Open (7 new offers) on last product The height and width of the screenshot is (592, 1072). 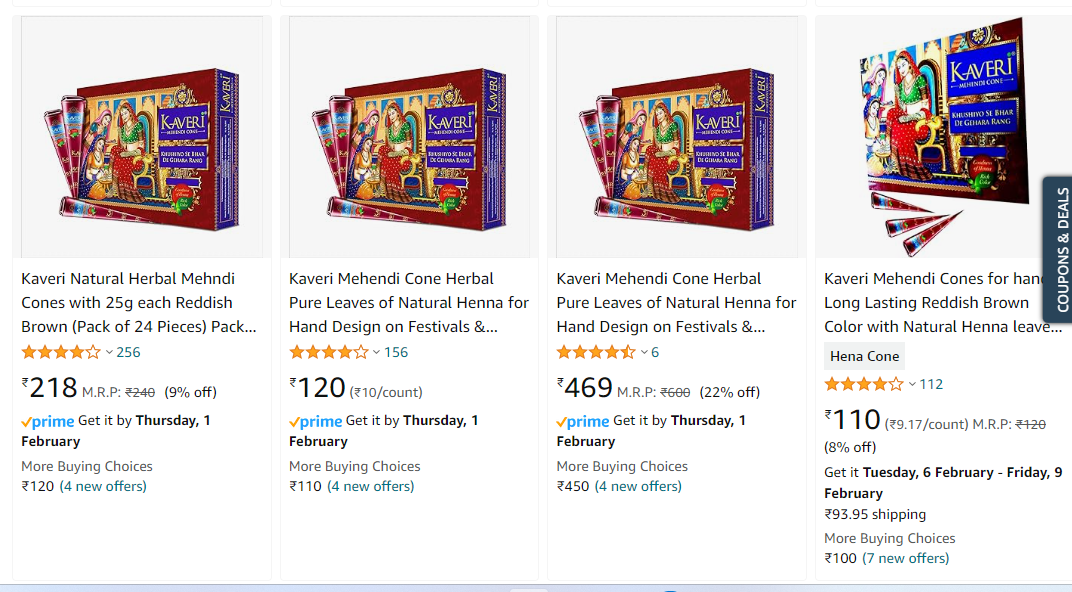906,557
